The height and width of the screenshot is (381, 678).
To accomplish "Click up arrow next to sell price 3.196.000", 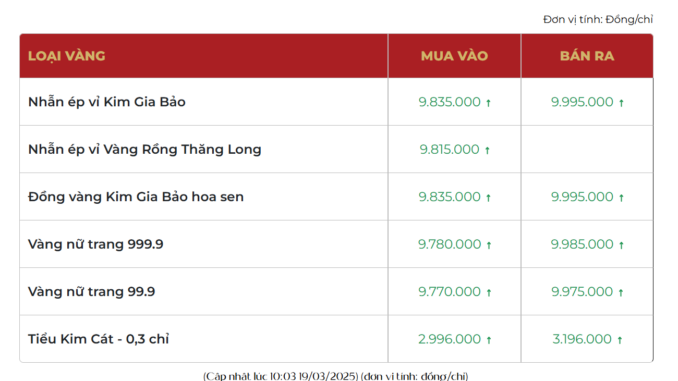I will pyautogui.click(x=620, y=340).
